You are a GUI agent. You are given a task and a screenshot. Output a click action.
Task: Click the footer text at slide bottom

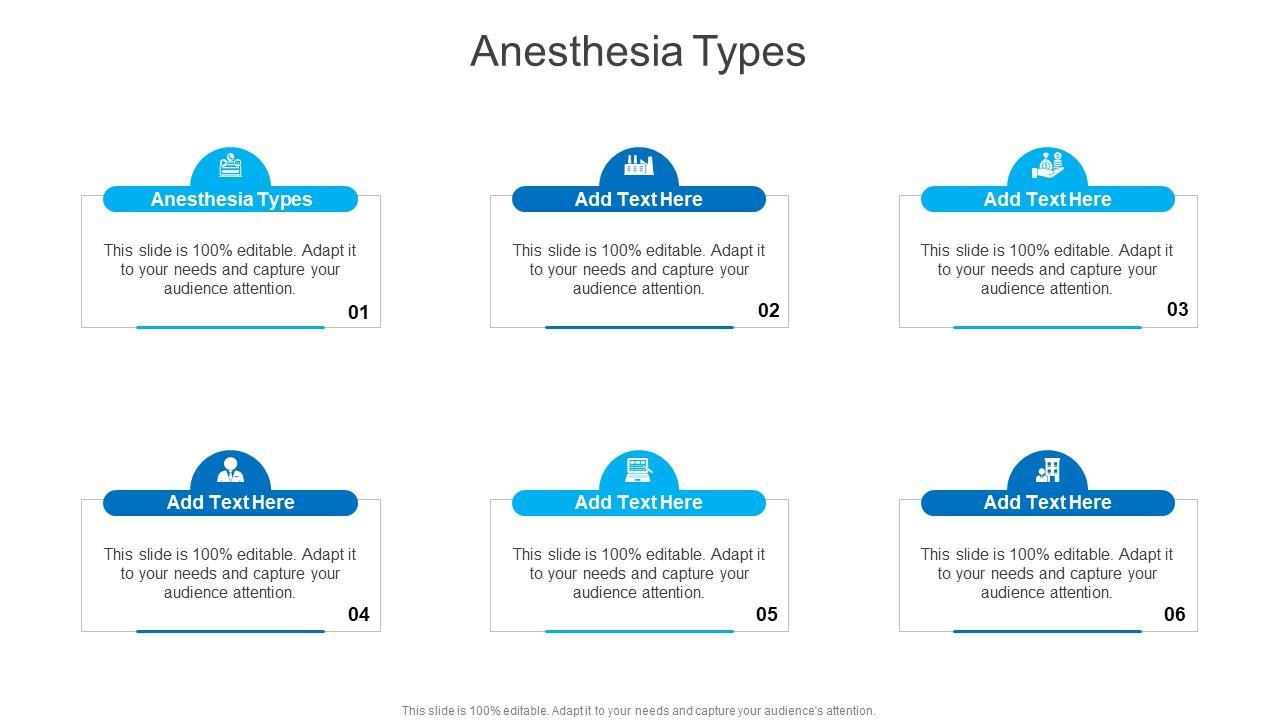pos(638,711)
